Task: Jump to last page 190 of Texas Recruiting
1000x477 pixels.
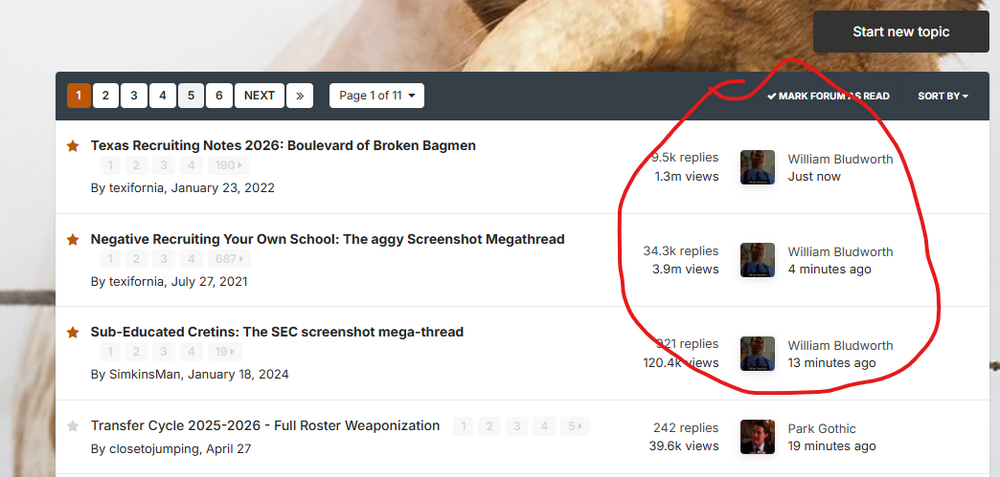Action: [x=229, y=165]
